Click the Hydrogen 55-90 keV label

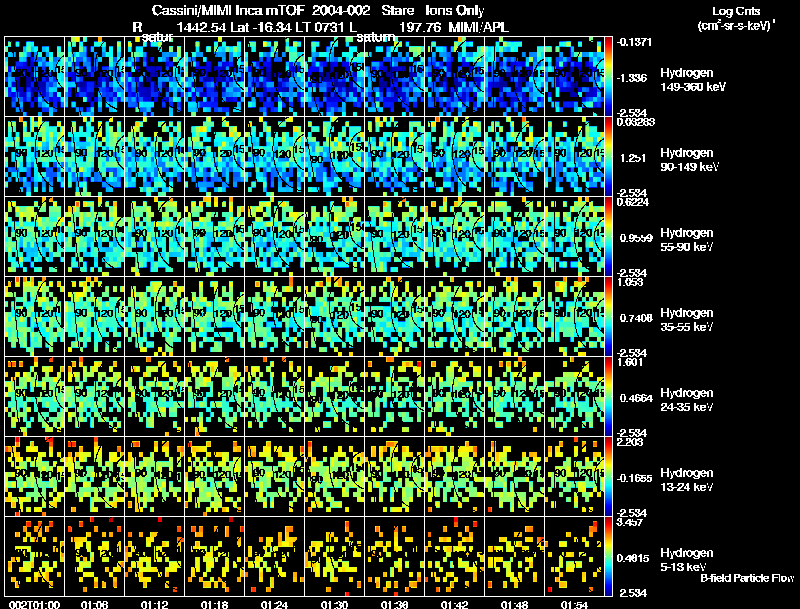click(687, 240)
